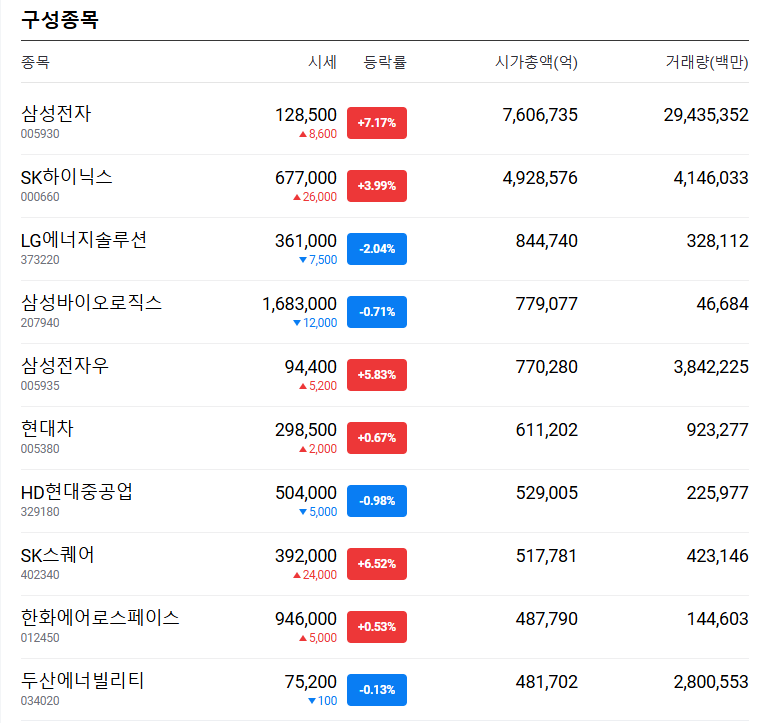Open the HD현대중공업 stock link
The width and height of the screenshot is (764, 723).
click(76, 492)
